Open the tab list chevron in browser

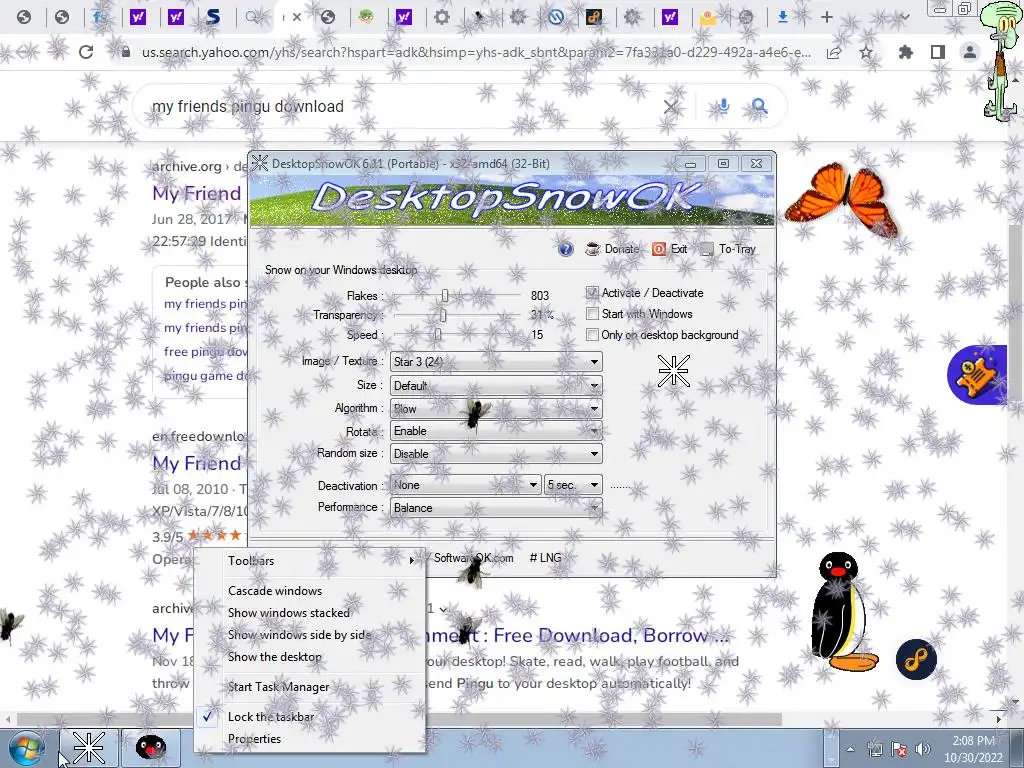click(x=904, y=17)
